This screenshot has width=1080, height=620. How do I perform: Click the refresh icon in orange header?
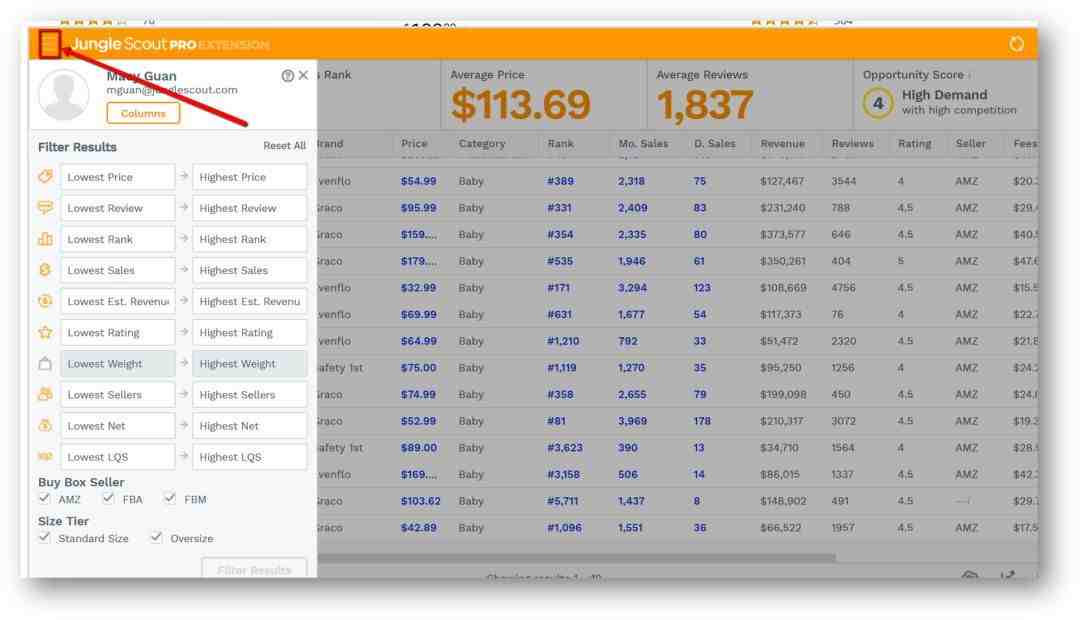[x=1016, y=44]
